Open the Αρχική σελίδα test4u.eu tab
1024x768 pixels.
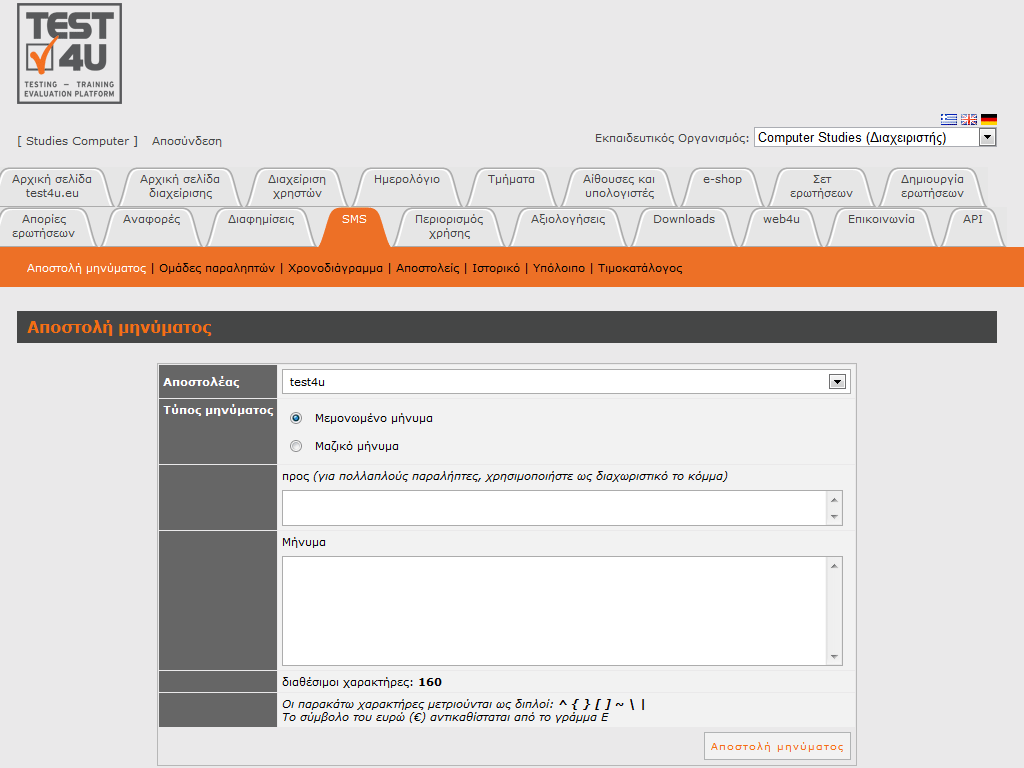coord(52,186)
